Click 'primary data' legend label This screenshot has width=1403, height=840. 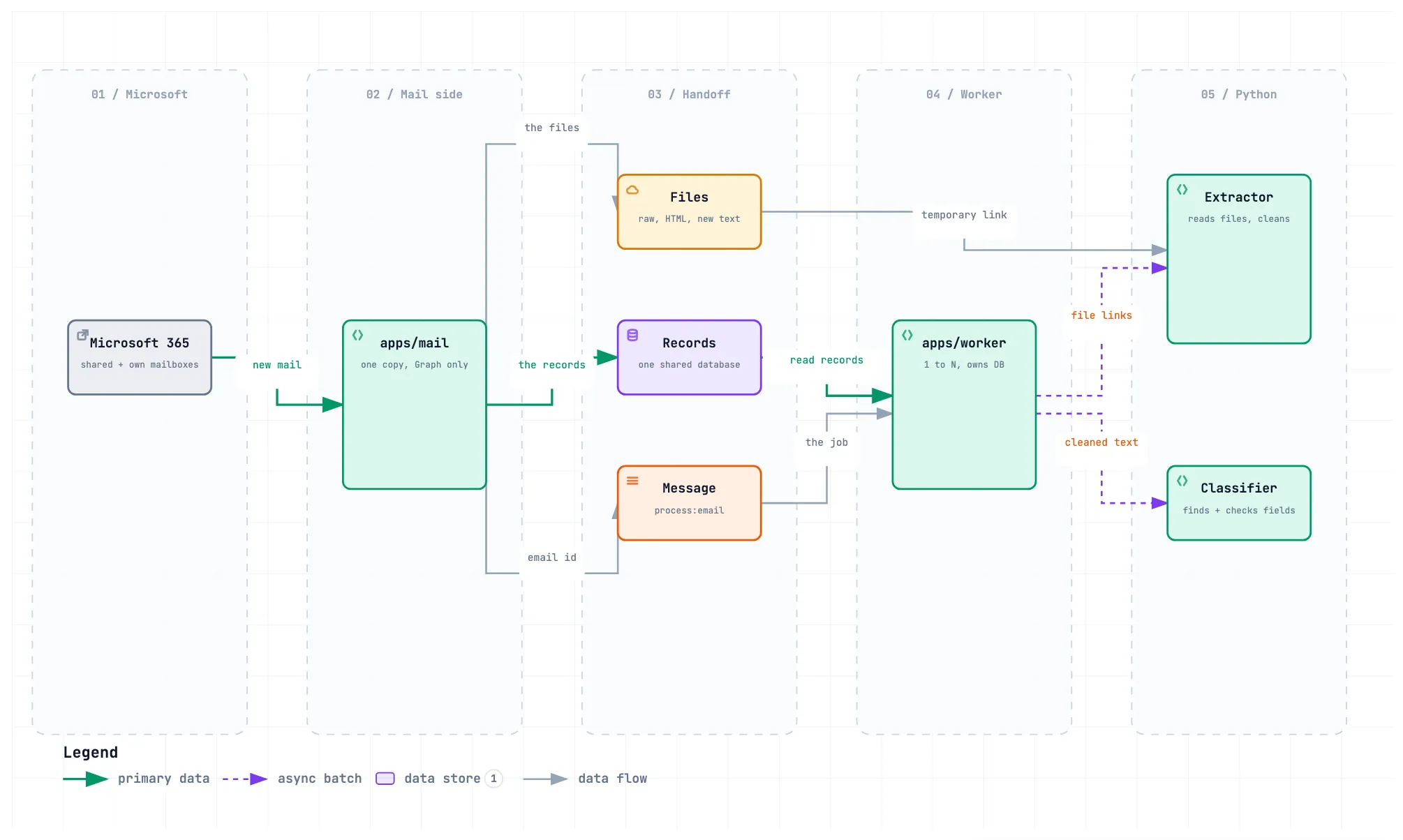pyautogui.click(x=164, y=779)
